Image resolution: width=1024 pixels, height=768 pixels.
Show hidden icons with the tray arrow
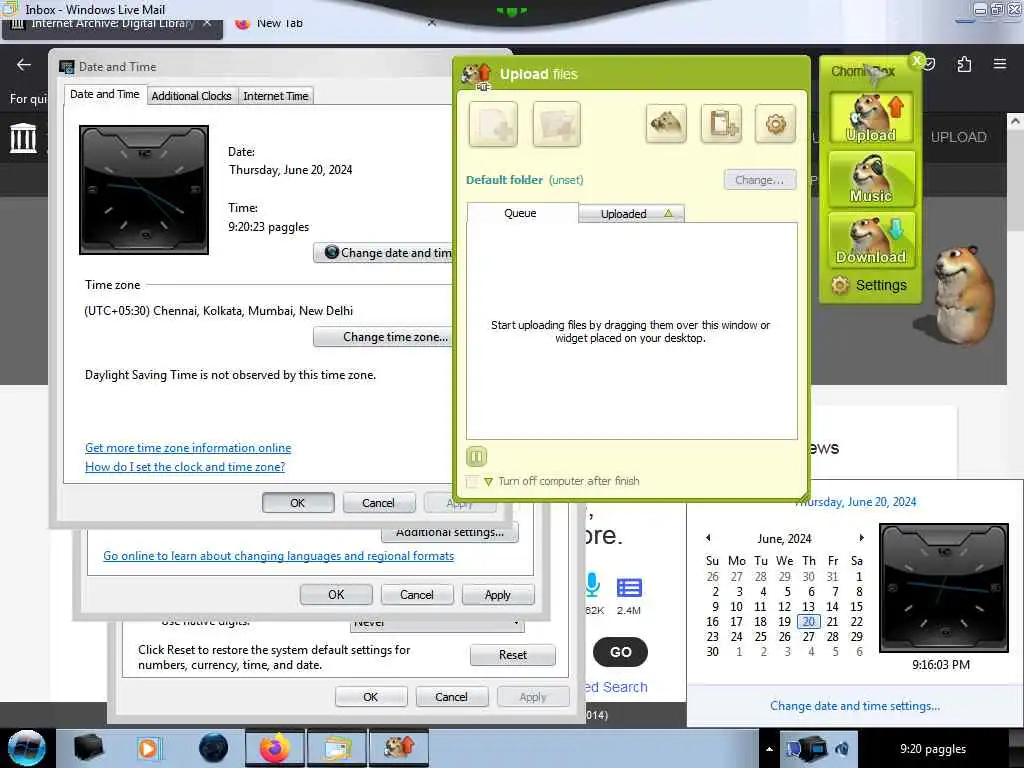[769, 749]
